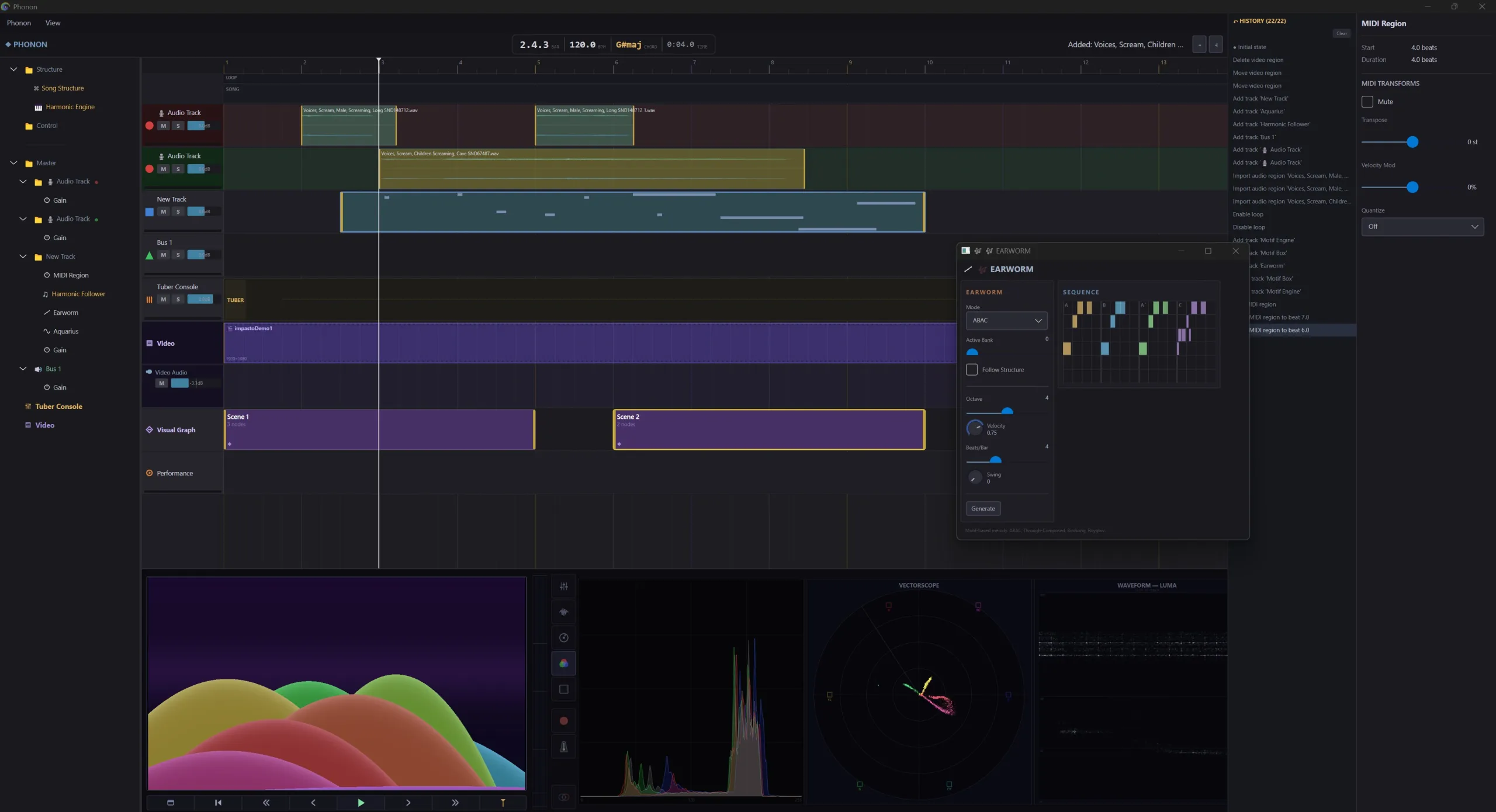This screenshot has width=1496, height=812.
Task: Click the red record circle in scope toolbar
Action: click(563, 721)
